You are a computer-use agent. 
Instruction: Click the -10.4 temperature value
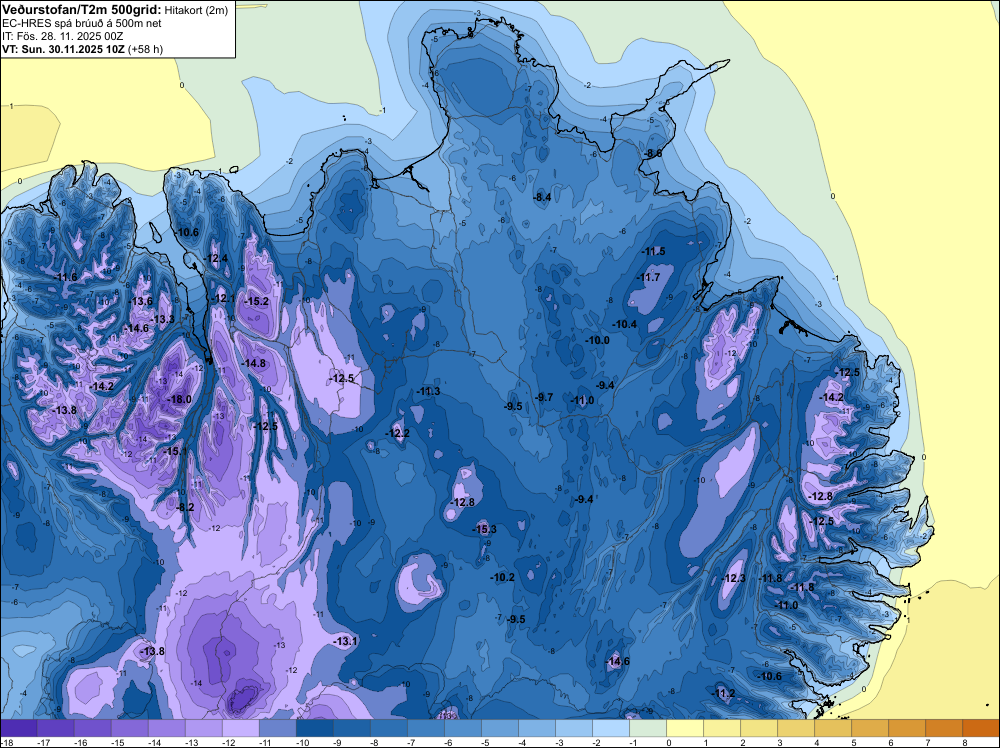(x=625, y=325)
